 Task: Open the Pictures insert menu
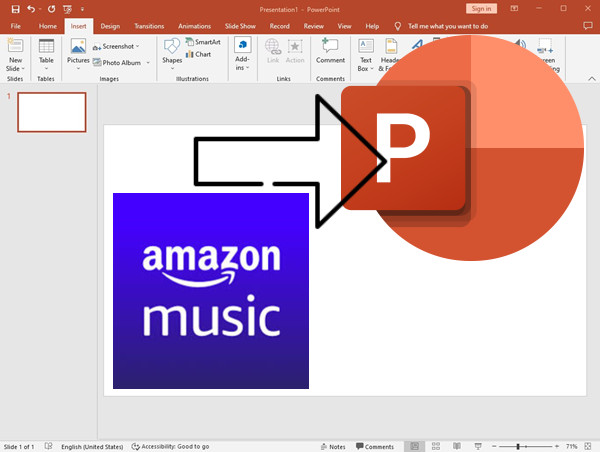(x=78, y=54)
